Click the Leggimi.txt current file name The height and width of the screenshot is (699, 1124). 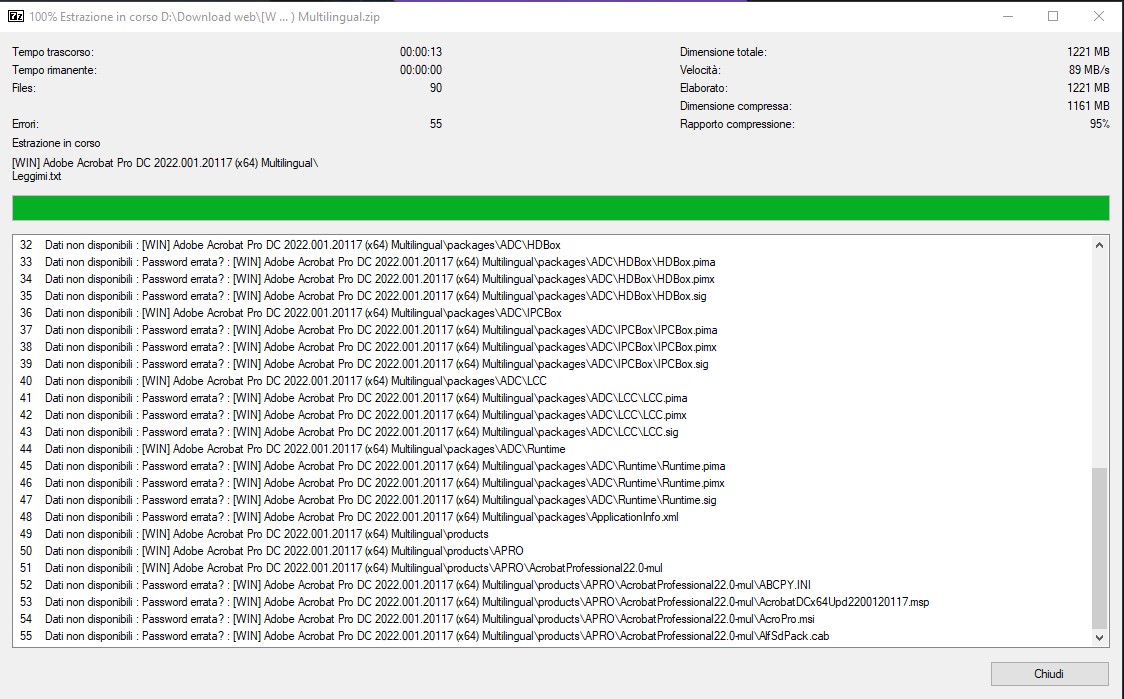point(37,176)
